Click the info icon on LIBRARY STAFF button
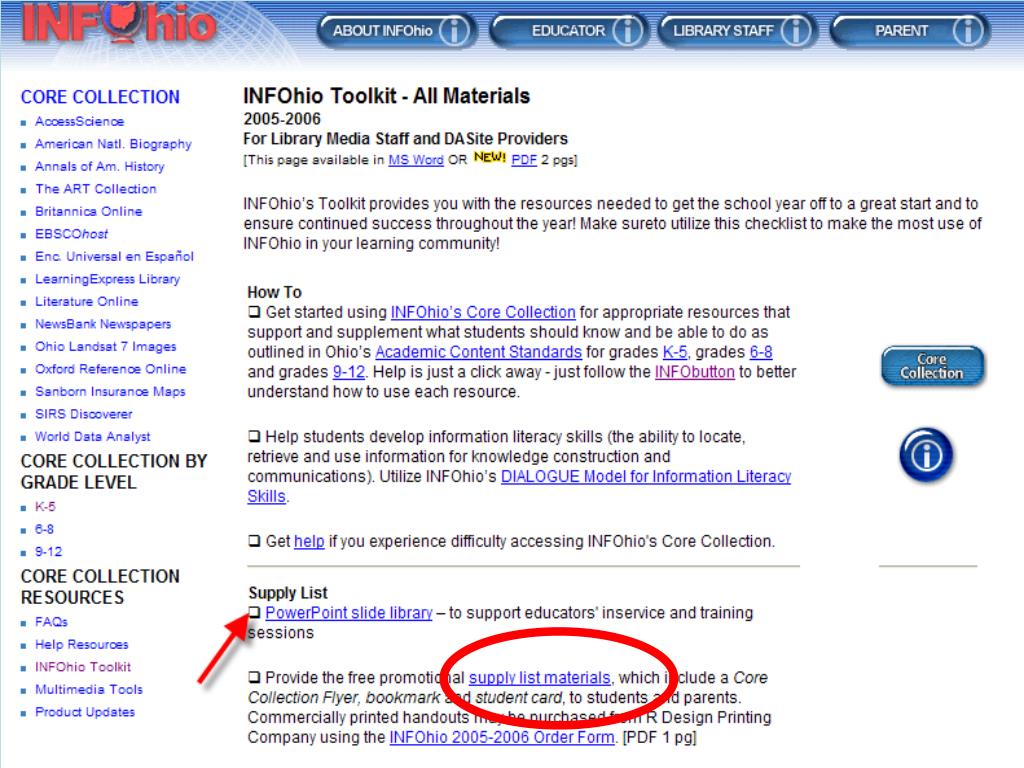 pyautogui.click(x=796, y=31)
